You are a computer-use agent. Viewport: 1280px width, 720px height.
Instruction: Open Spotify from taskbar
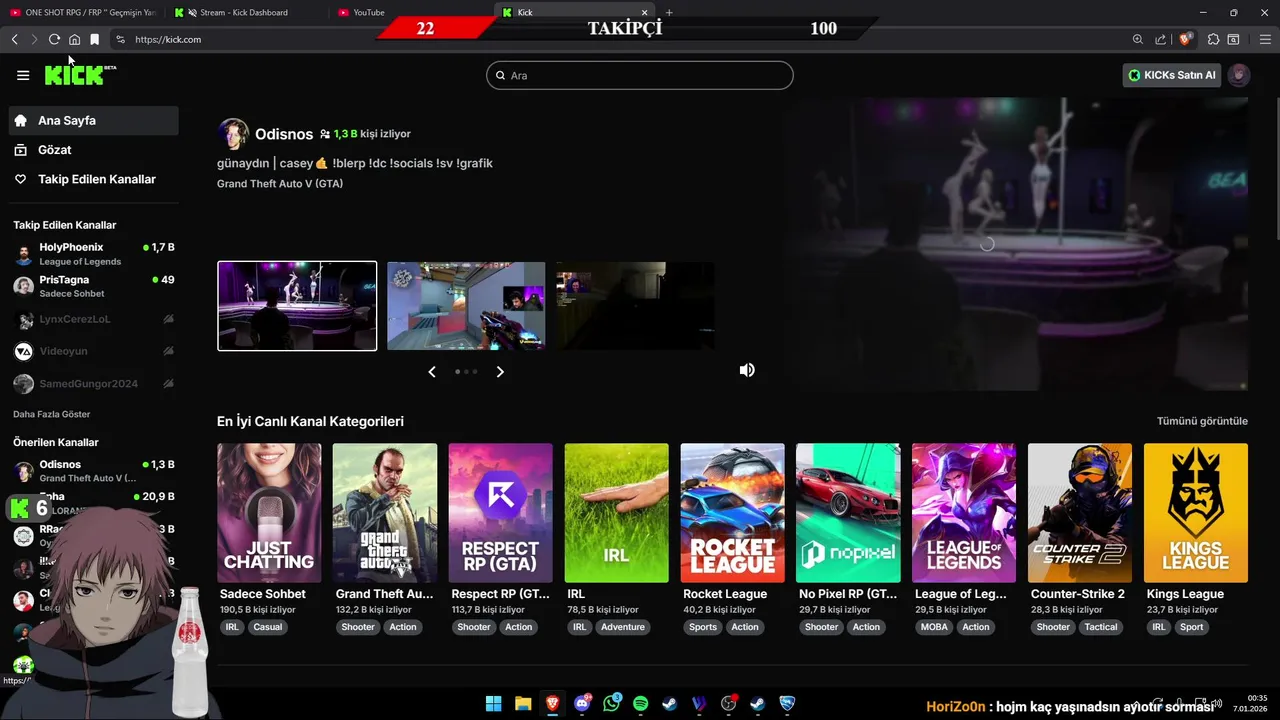641,704
